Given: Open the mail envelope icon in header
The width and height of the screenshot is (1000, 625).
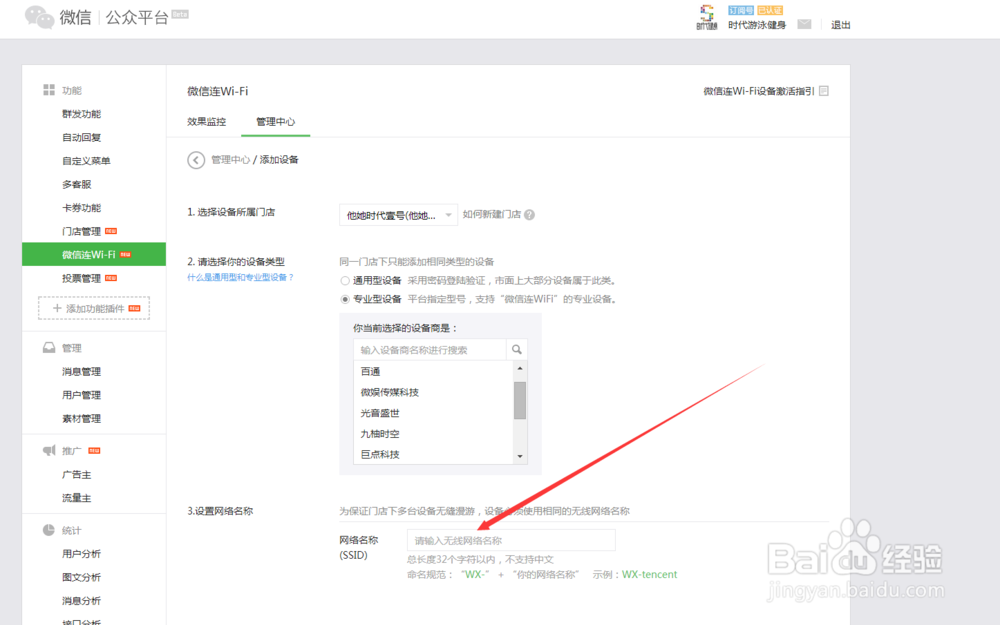Looking at the screenshot, I should pyautogui.click(x=804, y=24).
